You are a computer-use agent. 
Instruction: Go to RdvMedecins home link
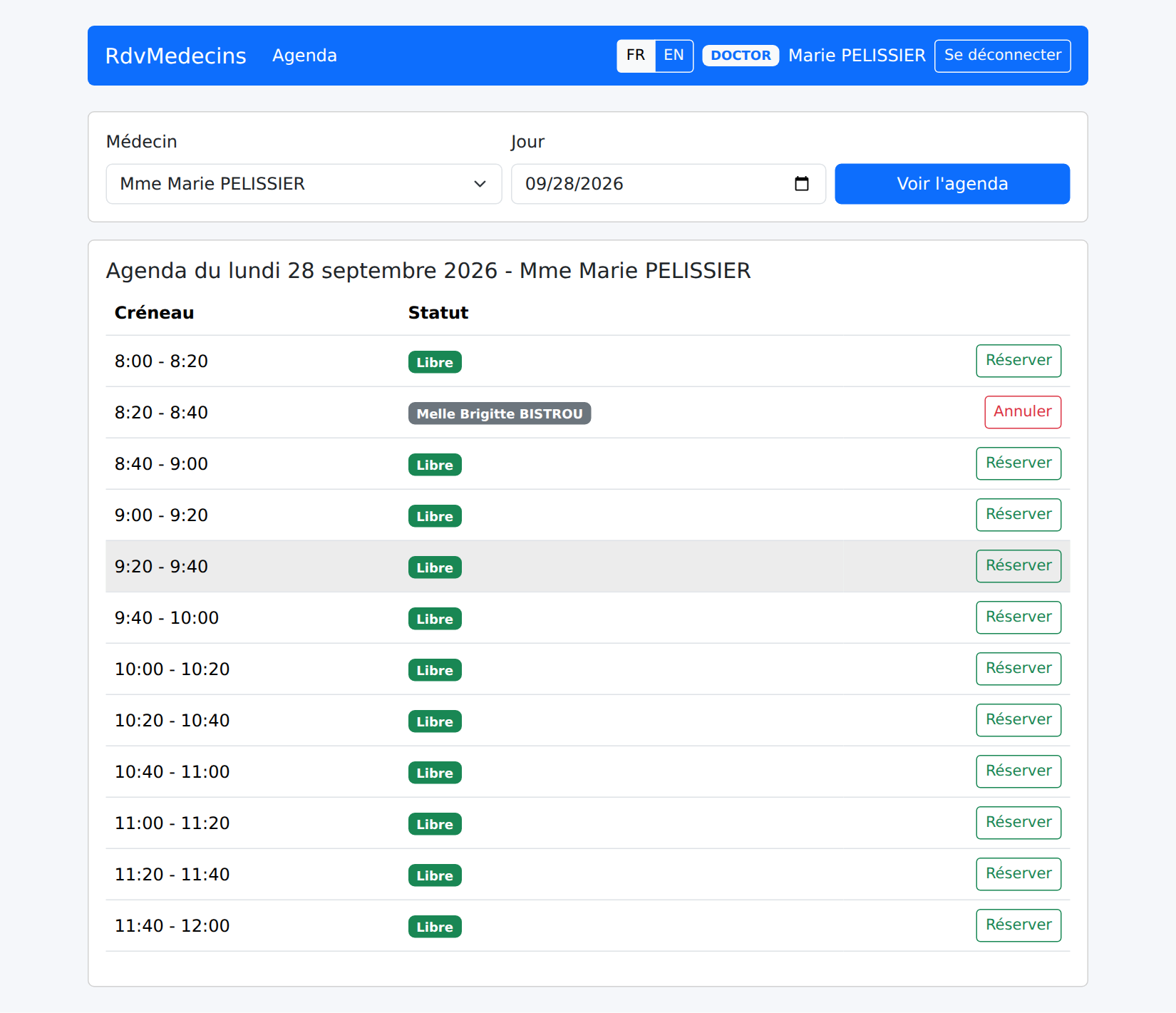tap(175, 56)
